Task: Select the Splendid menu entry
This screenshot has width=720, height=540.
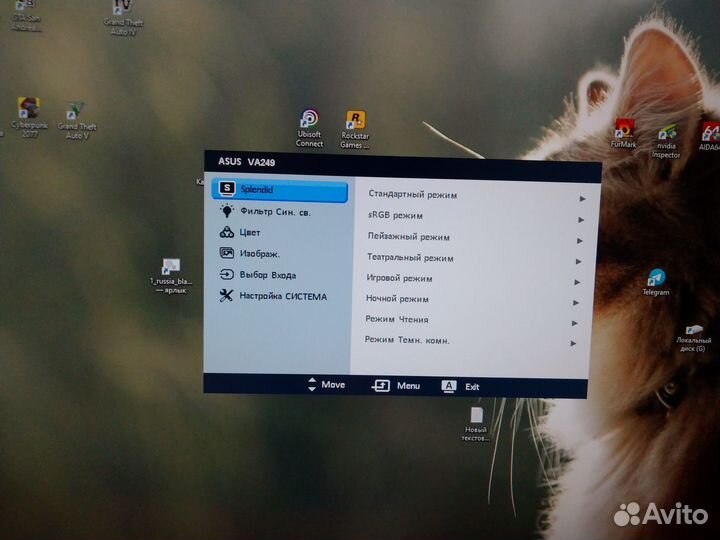Action: point(280,190)
